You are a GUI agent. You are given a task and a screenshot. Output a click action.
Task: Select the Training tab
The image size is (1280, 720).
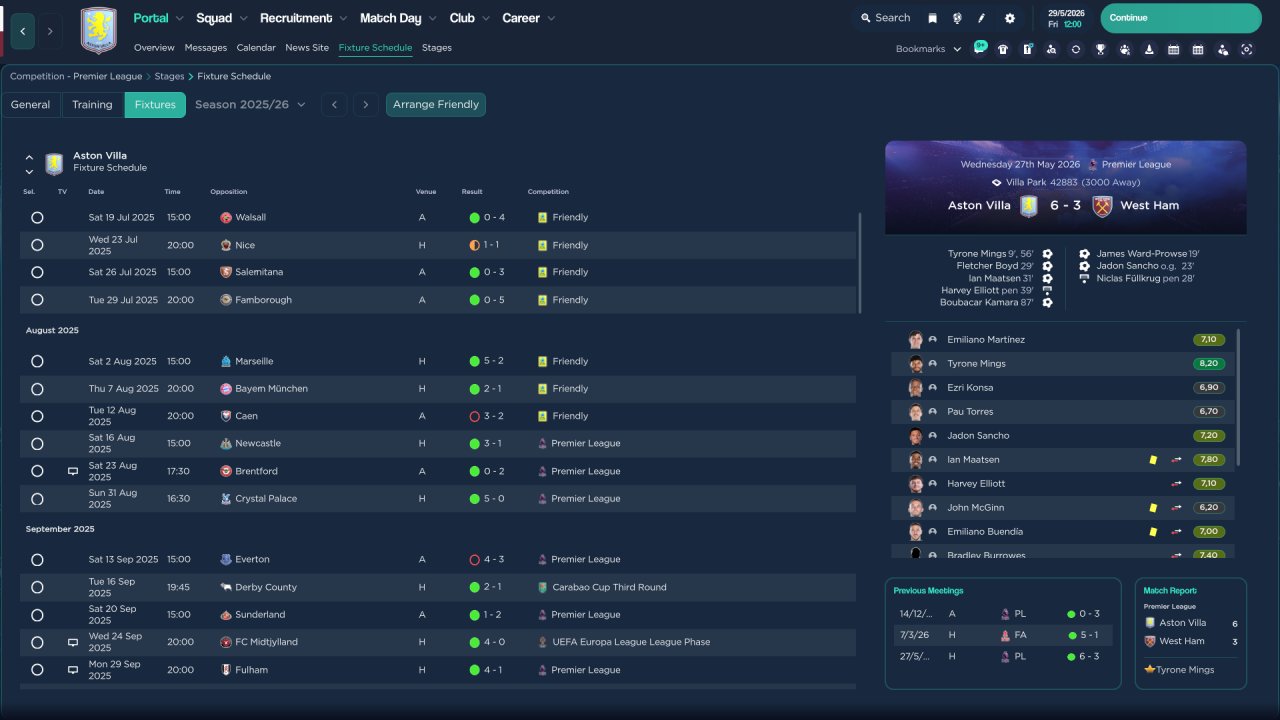92,105
